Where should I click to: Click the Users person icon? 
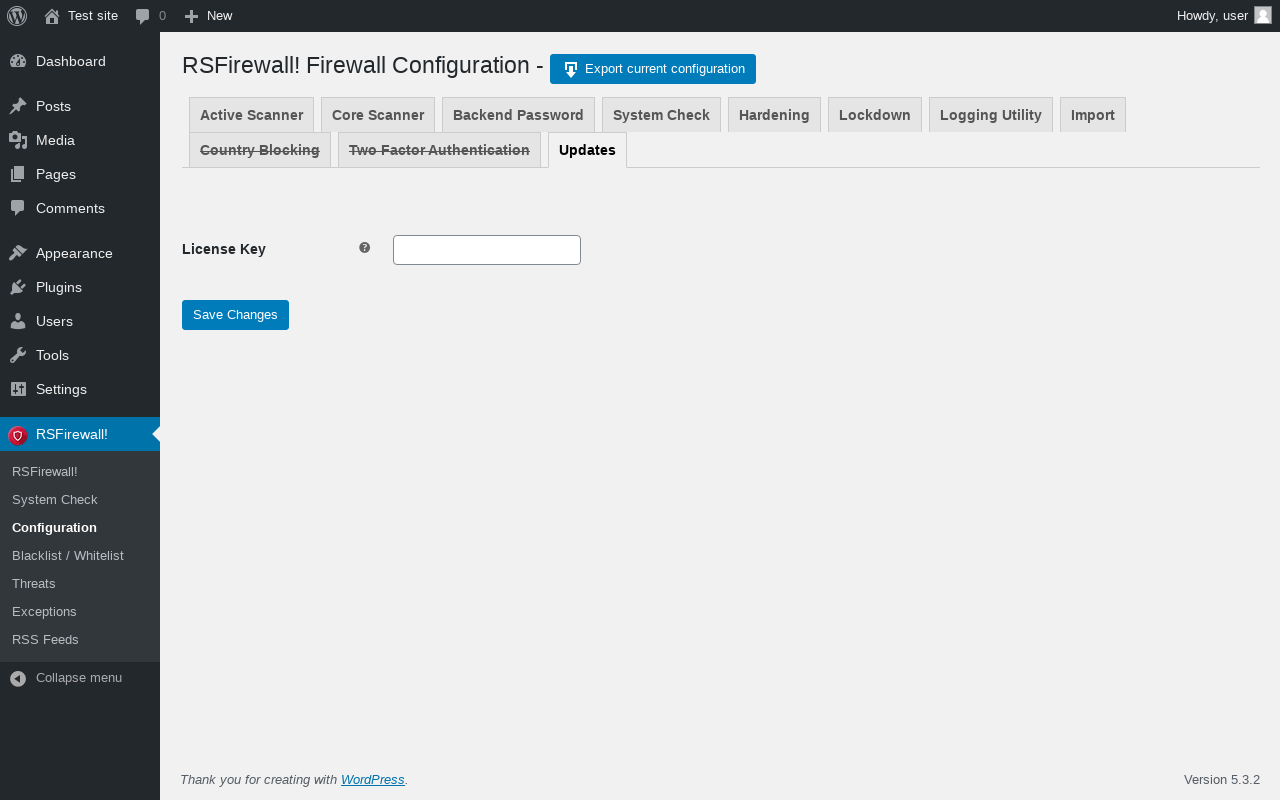coord(18,321)
